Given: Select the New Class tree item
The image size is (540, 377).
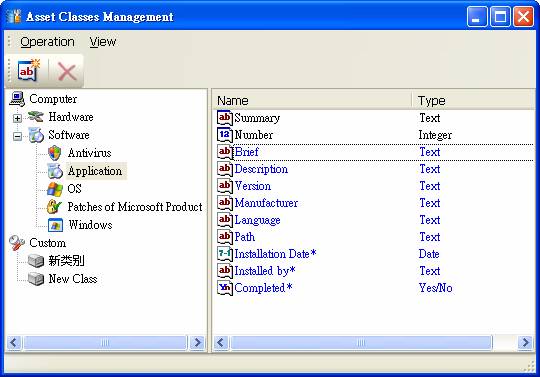Looking at the screenshot, I should coord(73,279).
